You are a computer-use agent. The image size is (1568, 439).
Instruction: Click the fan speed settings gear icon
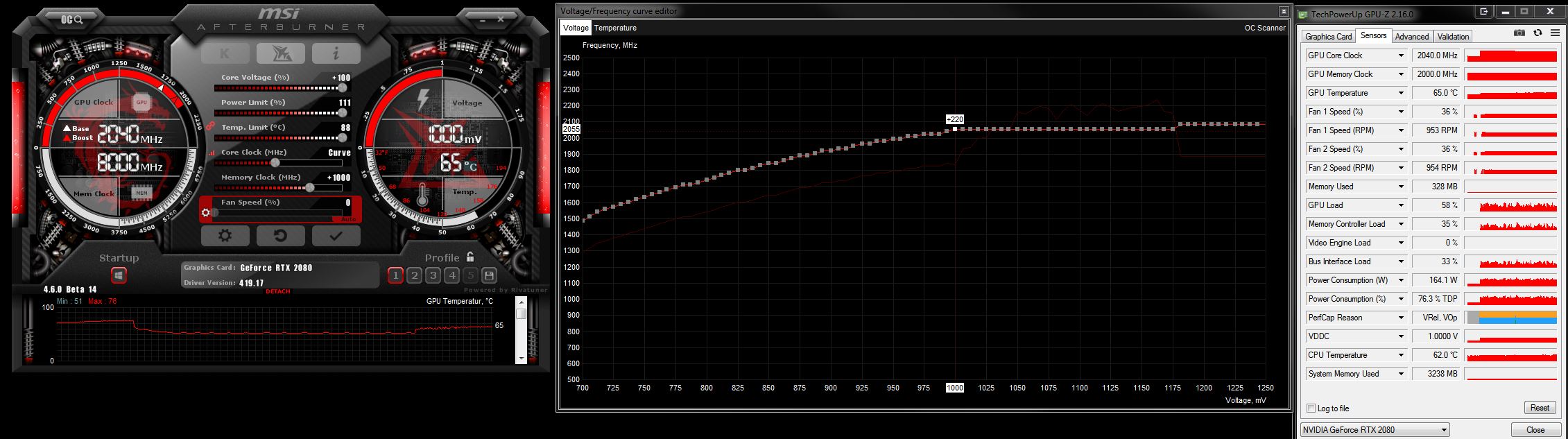click(205, 212)
